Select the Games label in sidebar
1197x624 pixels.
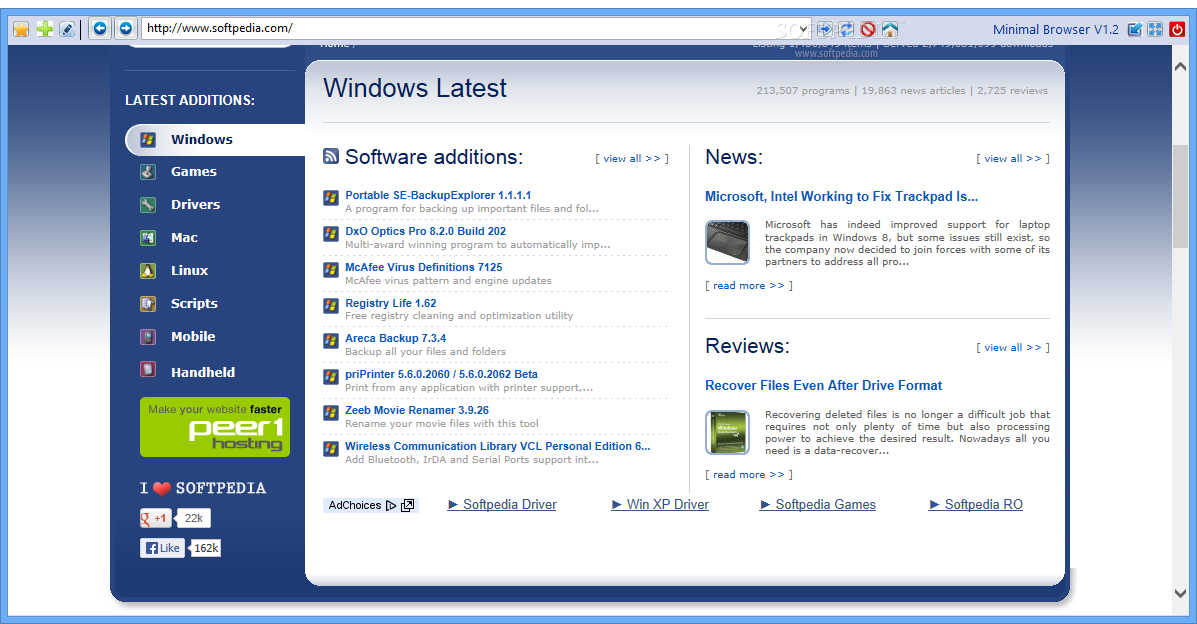point(194,172)
